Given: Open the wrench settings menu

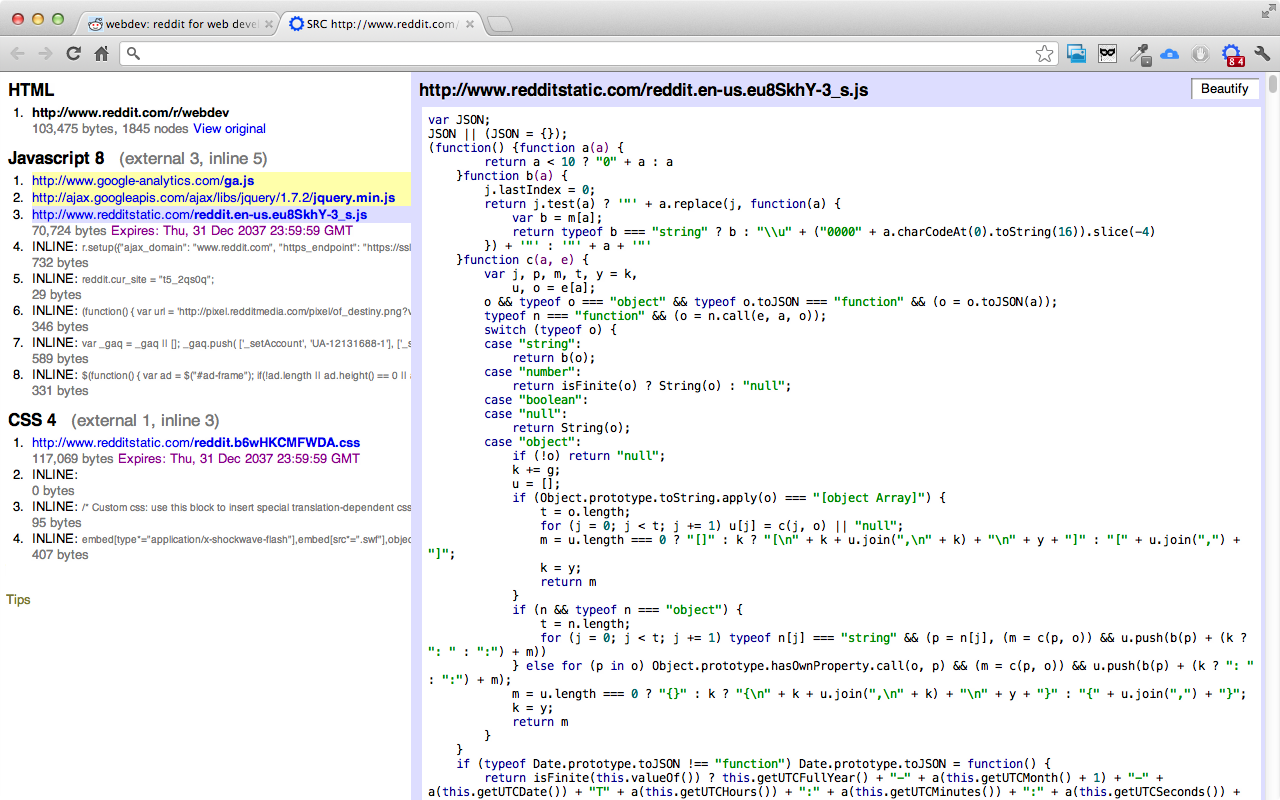Looking at the screenshot, I should pos(1262,54).
